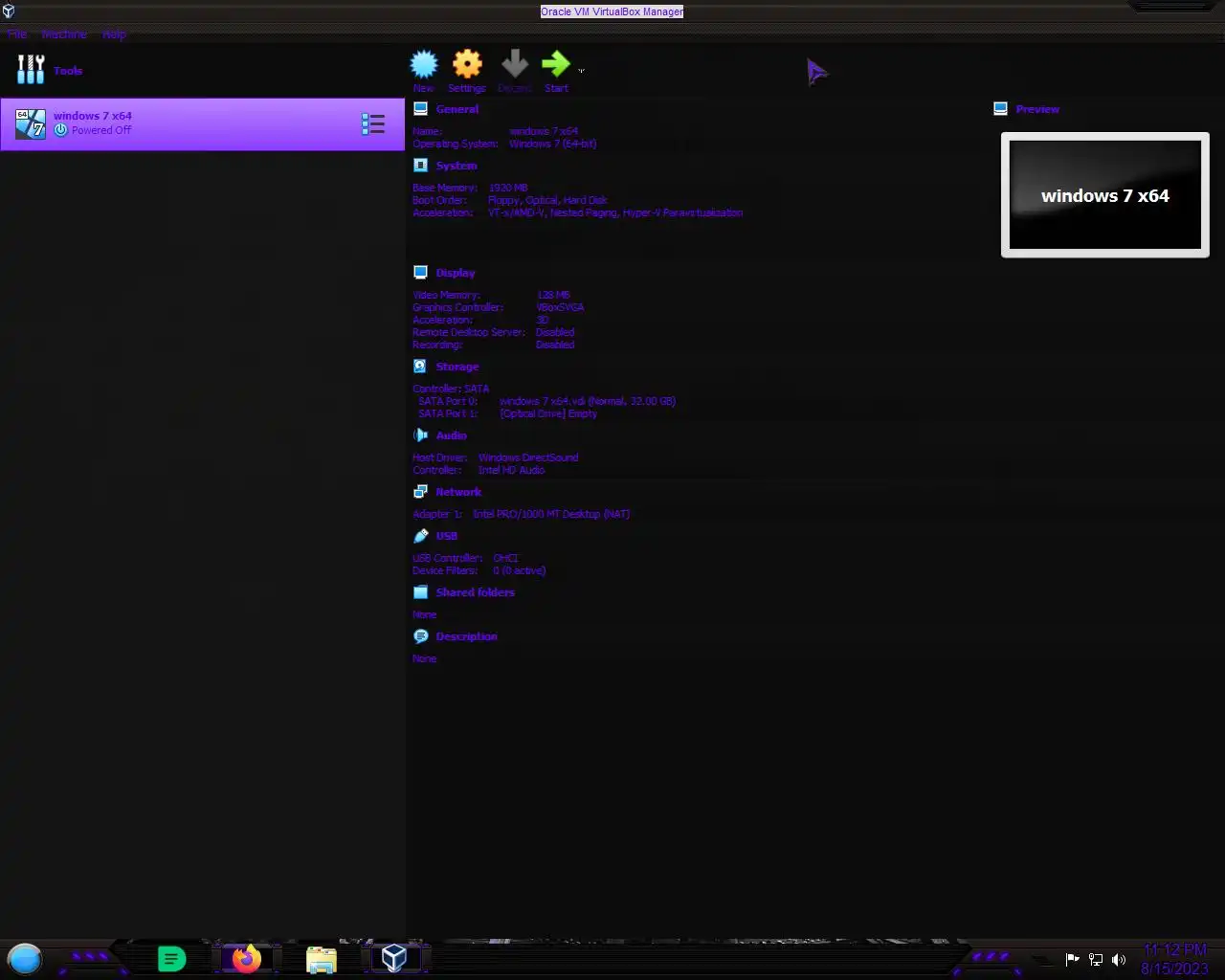This screenshot has height=980, width=1225.
Task: Click the Audio speaker icon
Action: click(x=420, y=434)
